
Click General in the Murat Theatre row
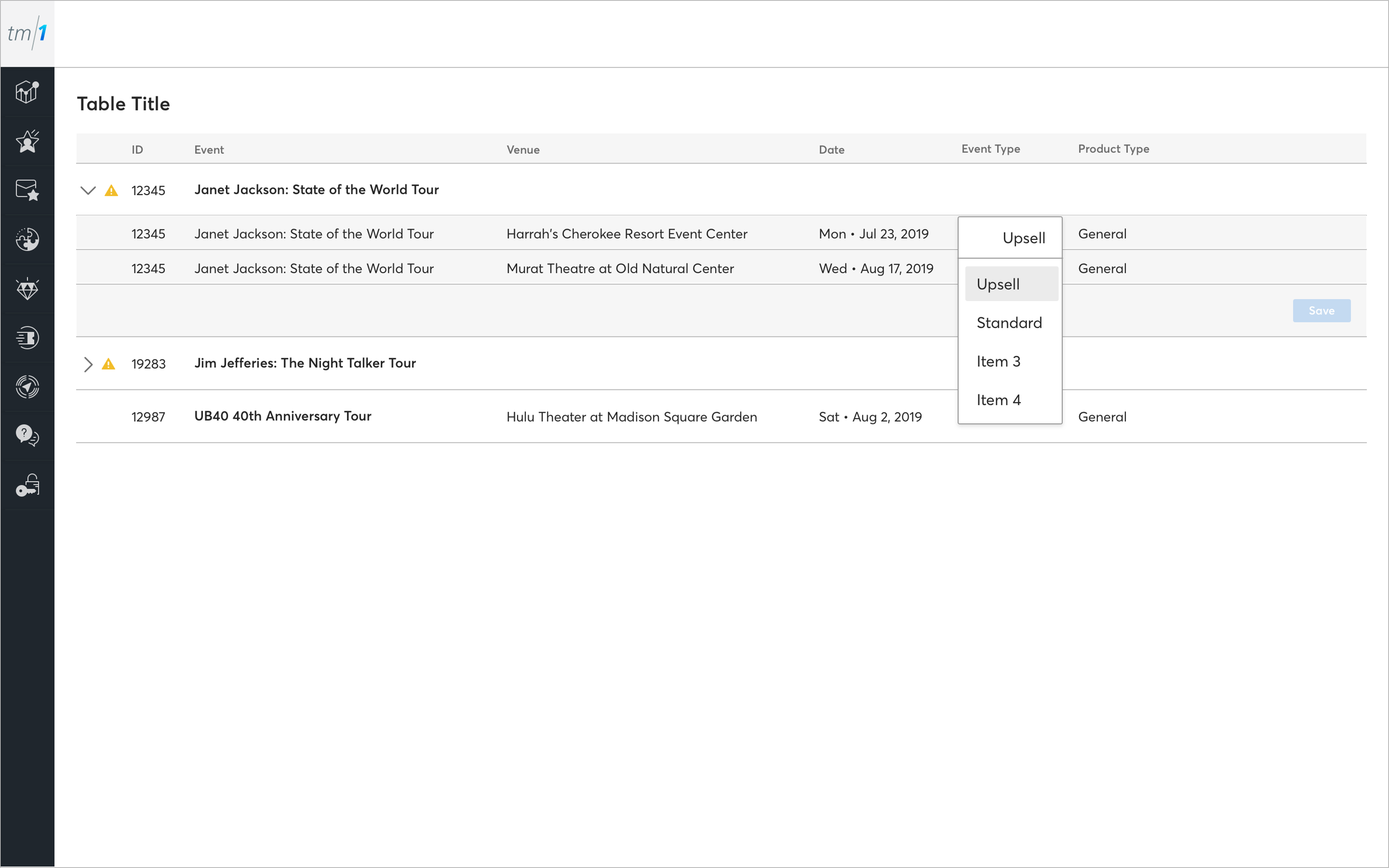click(x=1103, y=268)
